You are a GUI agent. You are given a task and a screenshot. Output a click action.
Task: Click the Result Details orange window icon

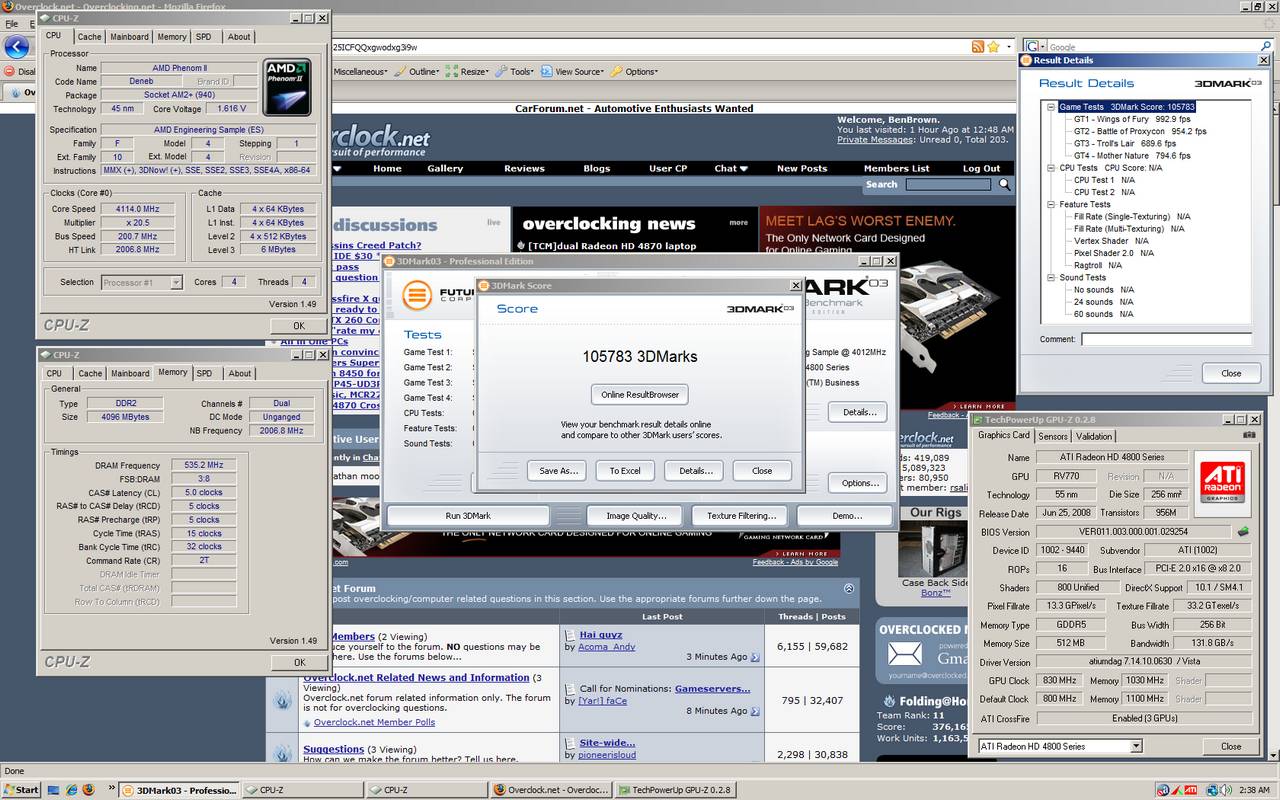point(1026,60)
